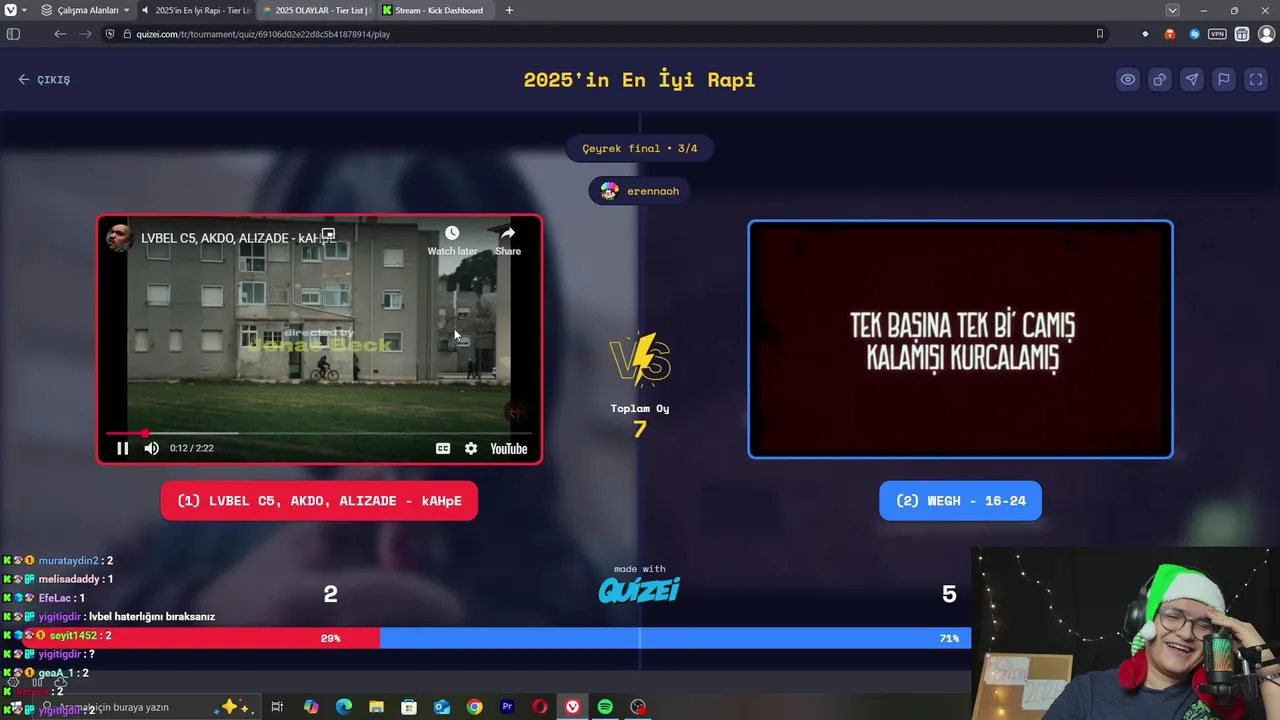Click the YouTube channel avatar thumbnail

click(x=120, y=238)
